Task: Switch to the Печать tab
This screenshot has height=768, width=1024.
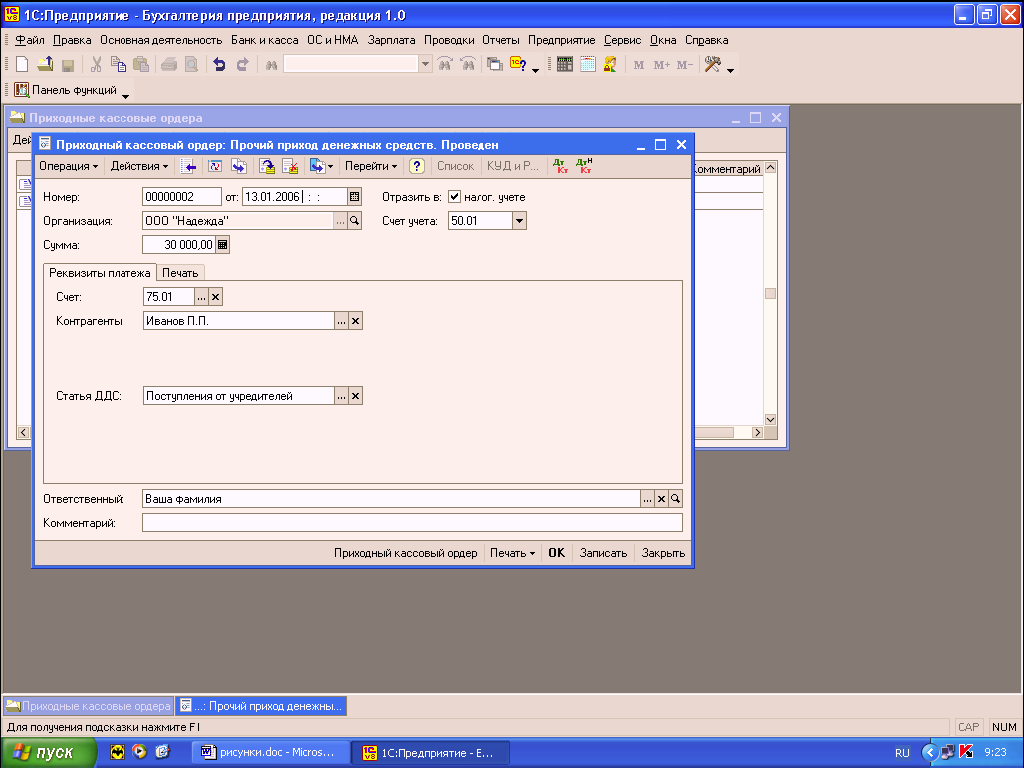Action: pyautogui.click(x=181, y=273)
